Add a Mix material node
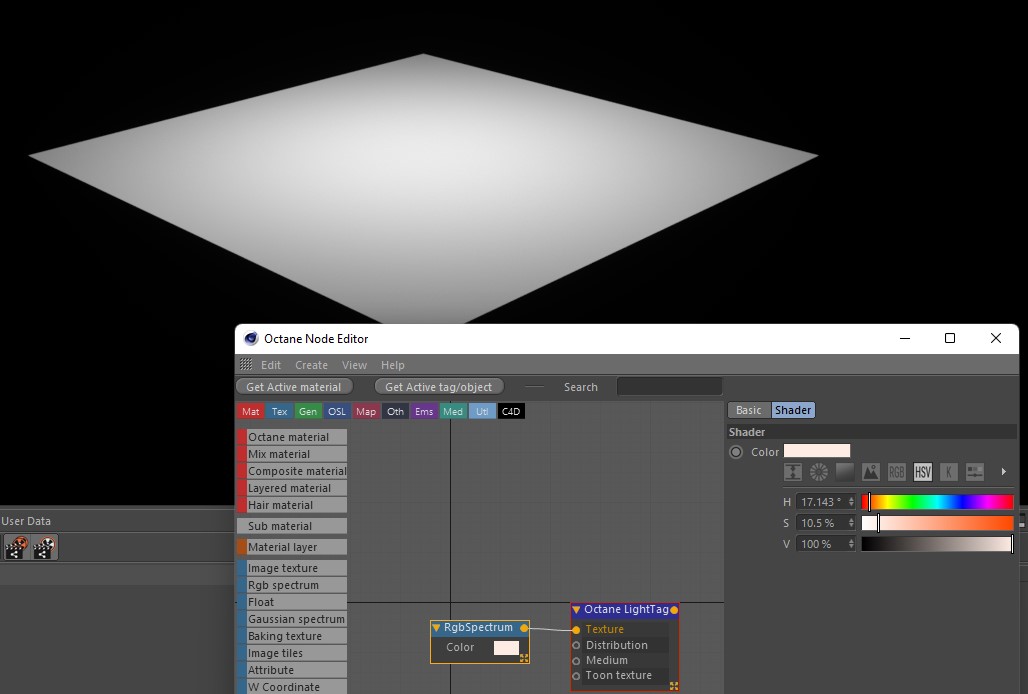 [292, 454]
